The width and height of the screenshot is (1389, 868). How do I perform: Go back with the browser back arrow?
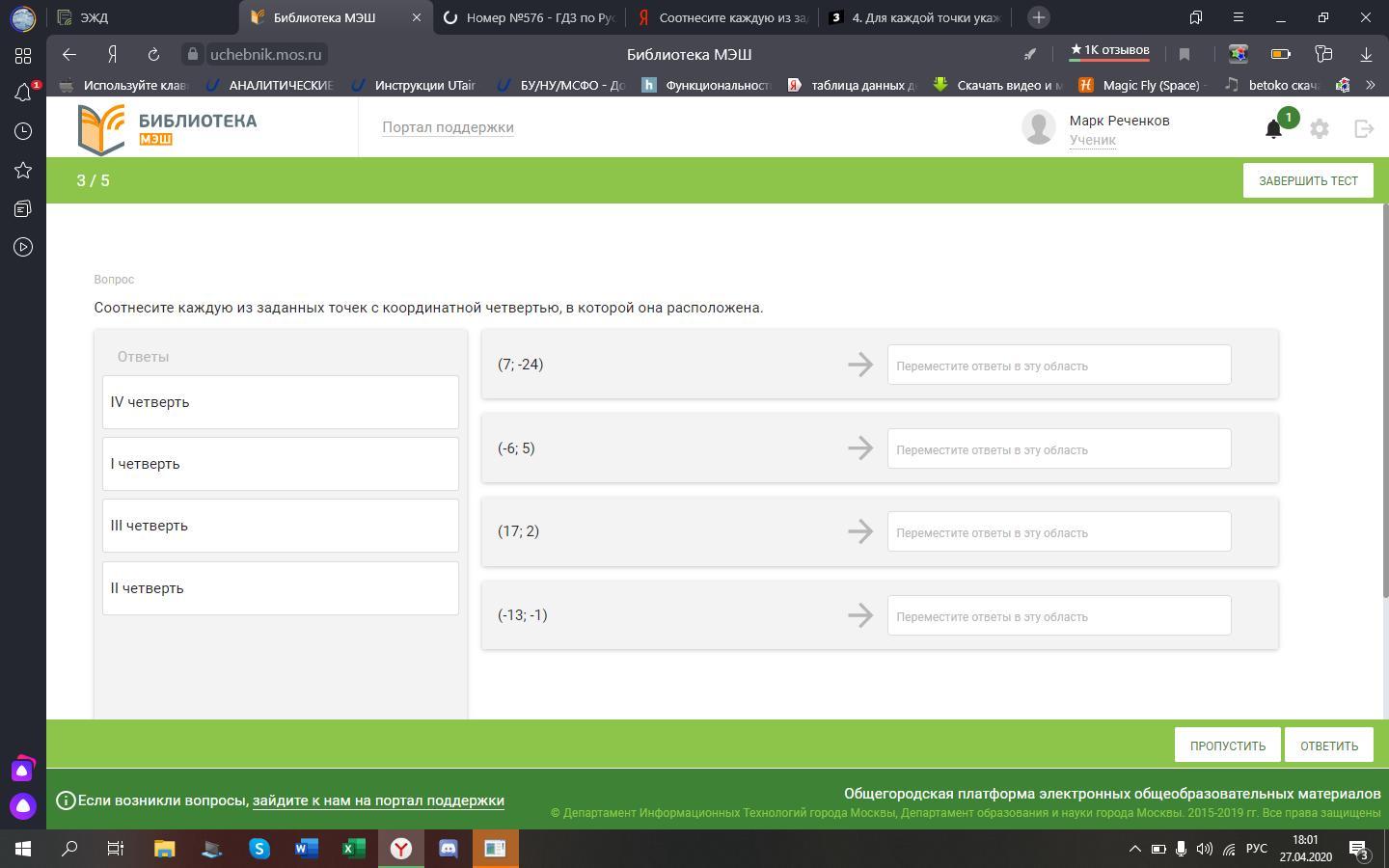[x=68, y=54]
